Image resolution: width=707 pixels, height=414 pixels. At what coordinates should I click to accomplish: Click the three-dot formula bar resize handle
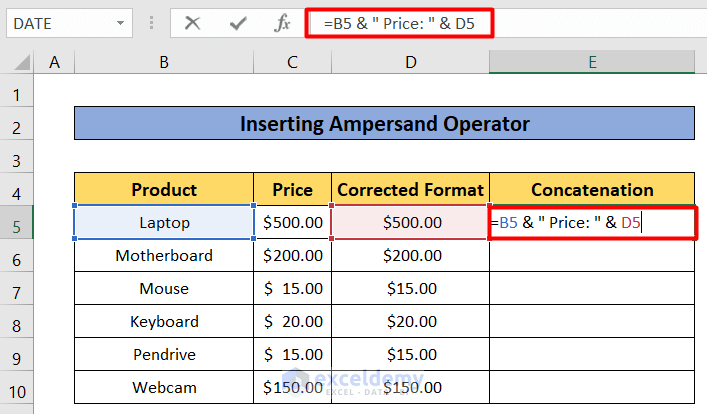pos(153,22)
